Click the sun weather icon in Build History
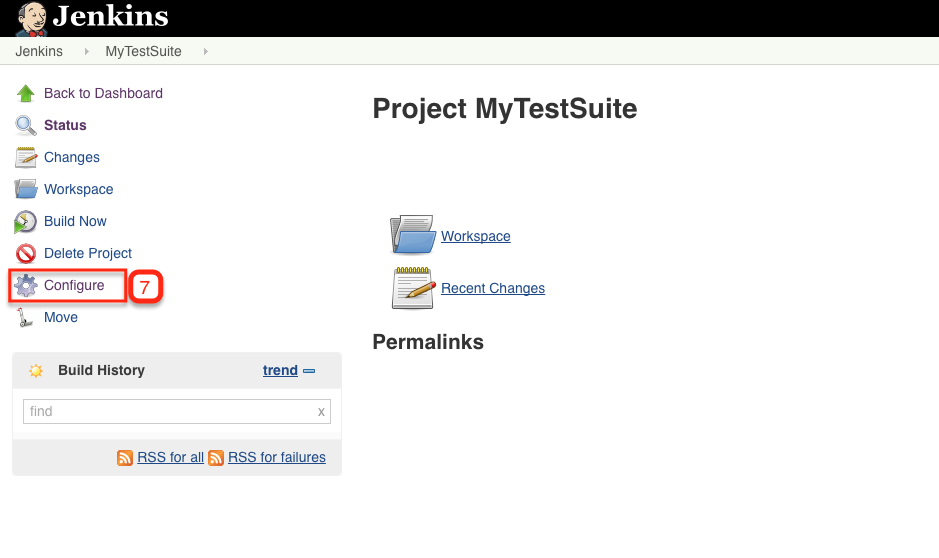This screenshot has width=939, height=558. (36, 371)
